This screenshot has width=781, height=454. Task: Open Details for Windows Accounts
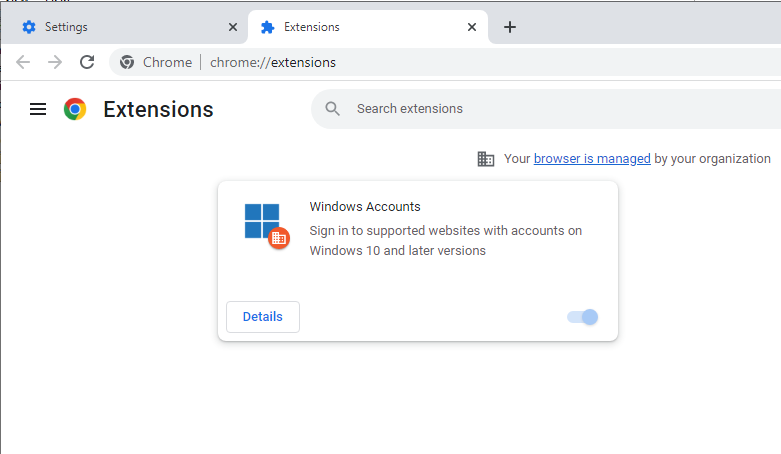263,317
